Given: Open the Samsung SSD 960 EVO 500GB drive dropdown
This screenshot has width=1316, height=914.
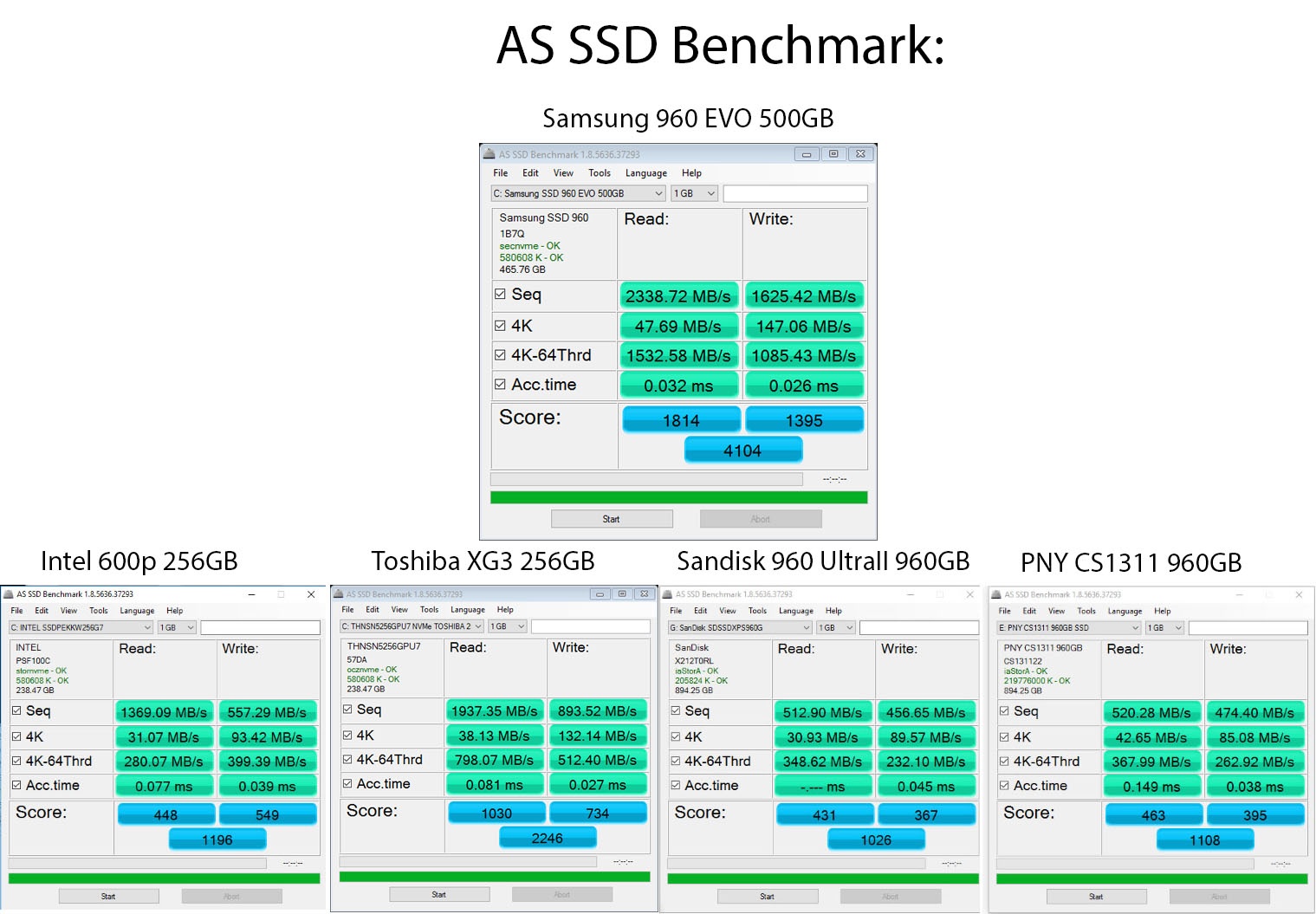Looking at the screenshot, I should (579, 193).
